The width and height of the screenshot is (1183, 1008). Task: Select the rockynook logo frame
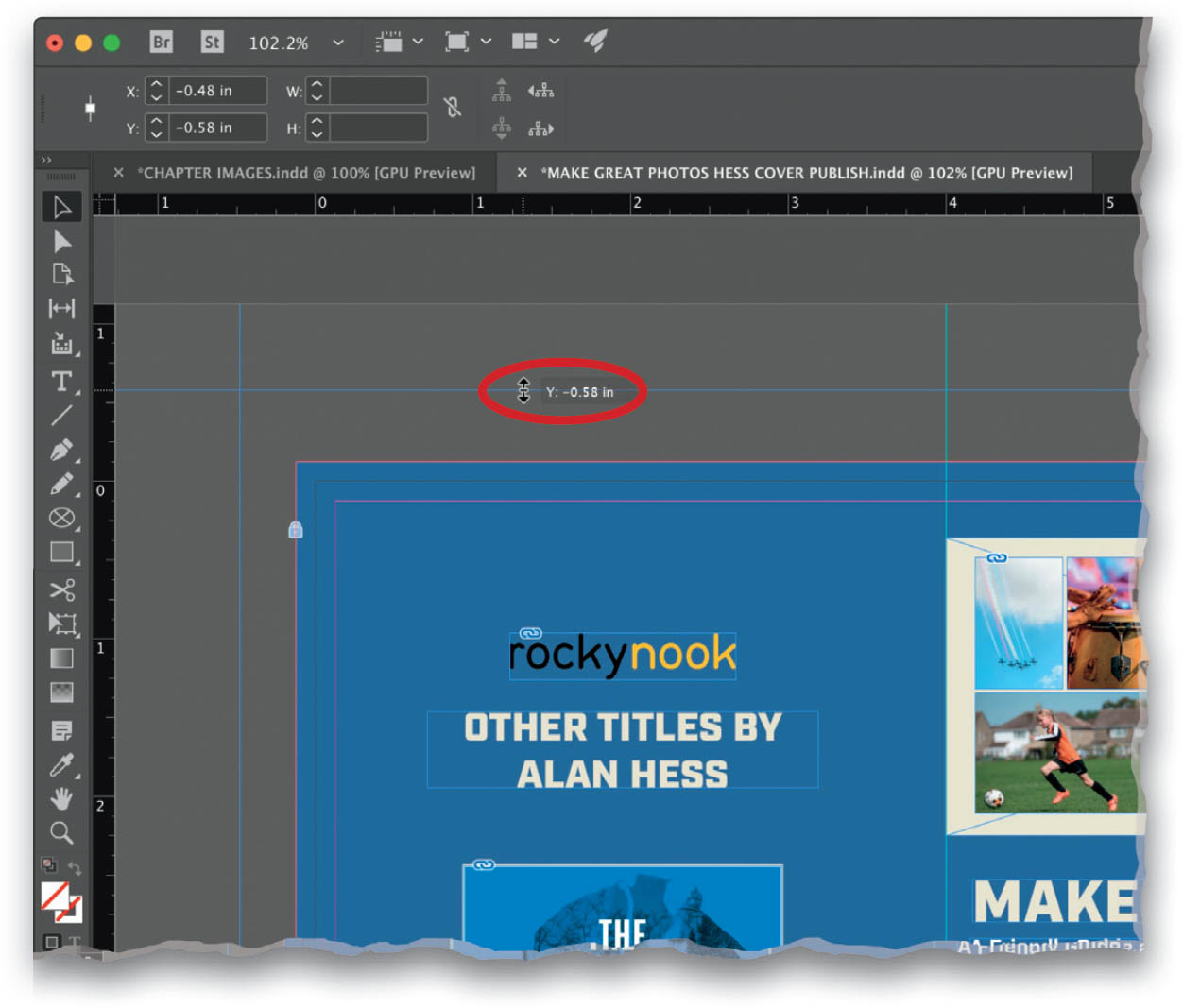(623, 656)
